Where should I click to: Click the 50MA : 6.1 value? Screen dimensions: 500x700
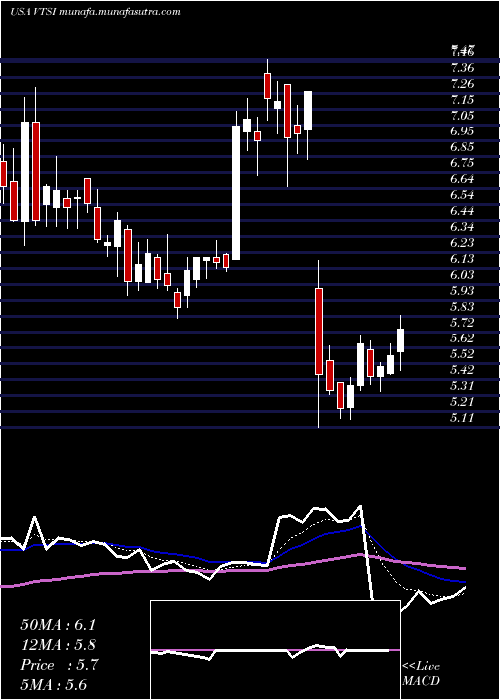coord(58,625)
